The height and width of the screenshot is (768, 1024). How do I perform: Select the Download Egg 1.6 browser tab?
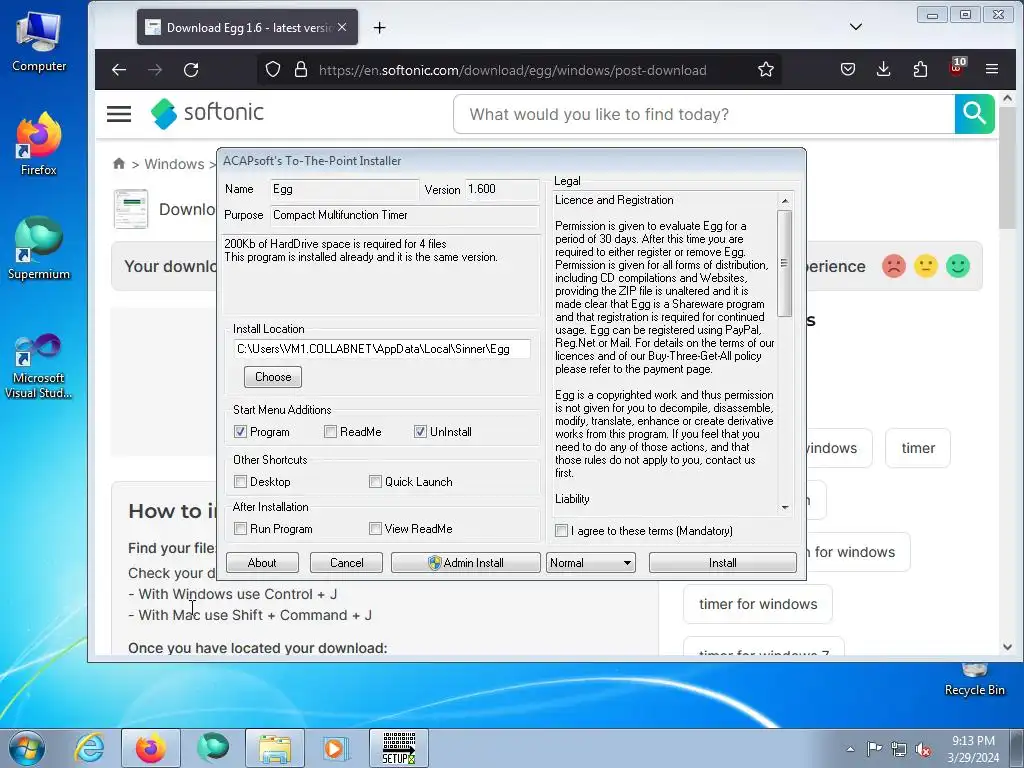click(x=247, y=27)
